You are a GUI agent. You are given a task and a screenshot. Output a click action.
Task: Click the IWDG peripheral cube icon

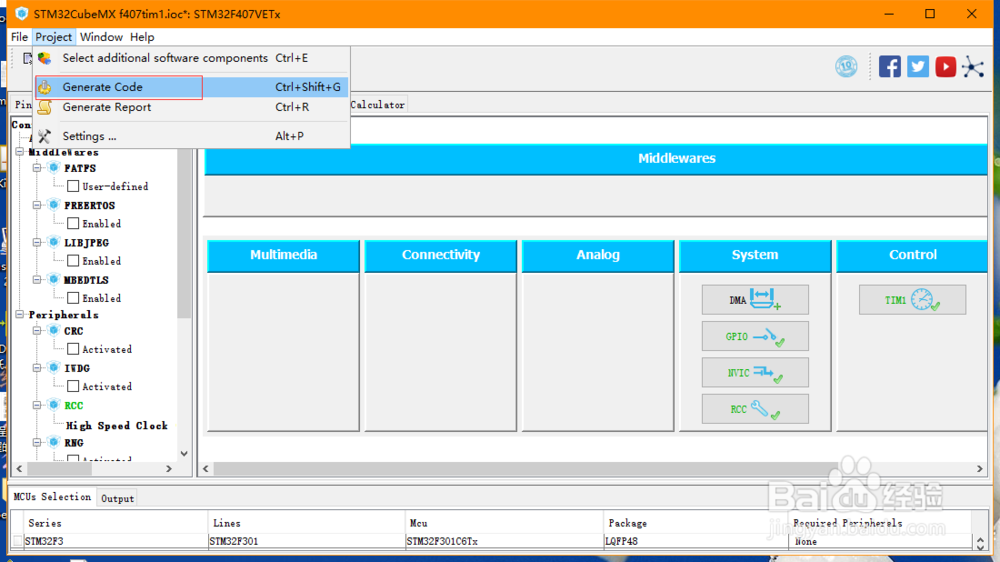54,368
